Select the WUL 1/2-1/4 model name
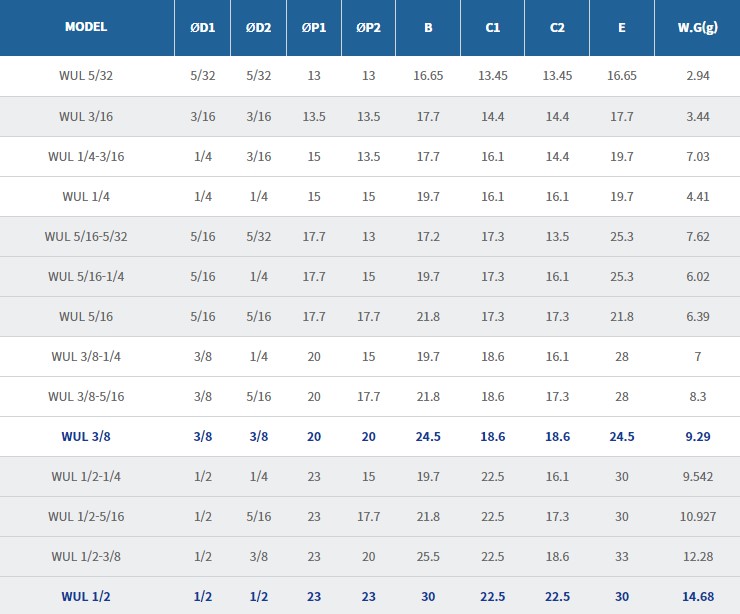This screenshot has width=740, height=614. (x=86, y=476)
